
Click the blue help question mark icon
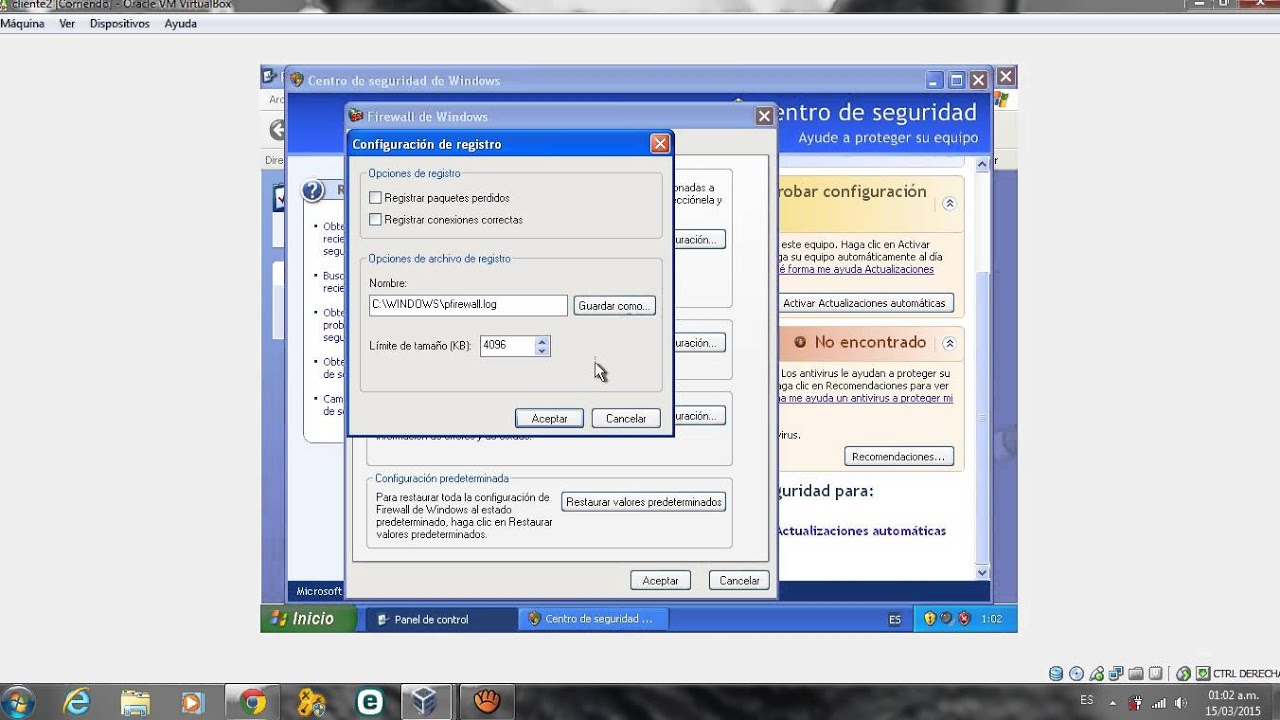(313, 191)
